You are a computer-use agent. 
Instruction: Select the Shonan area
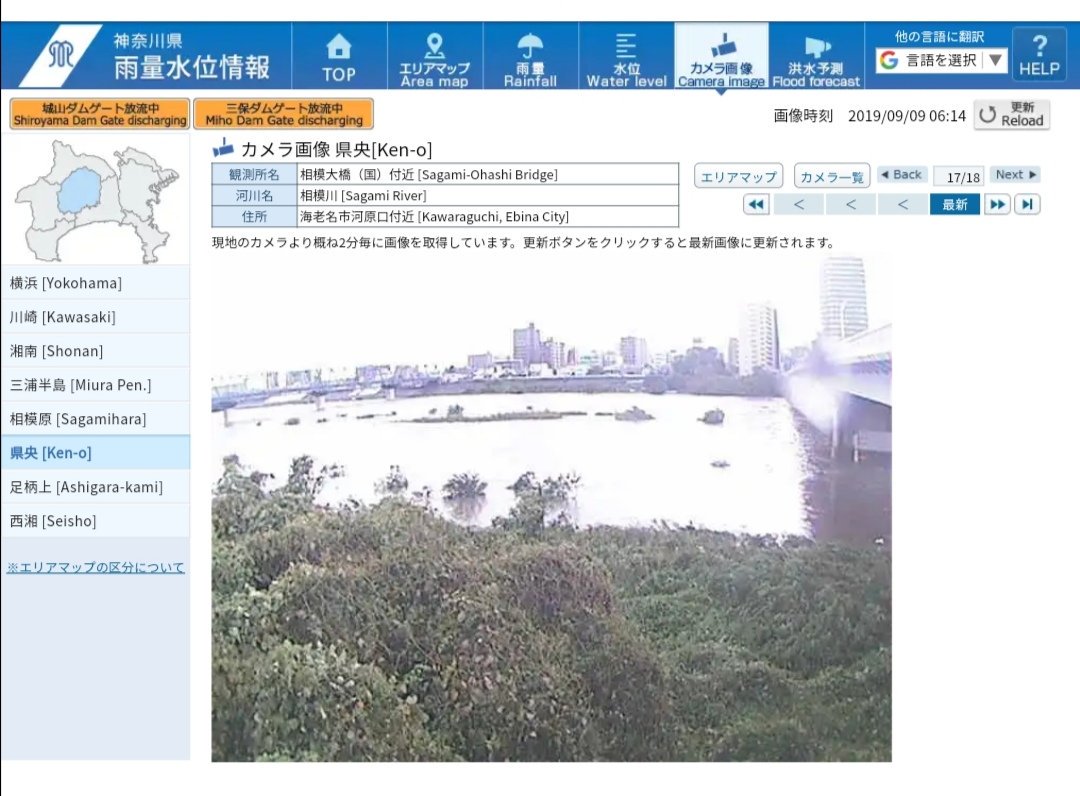click(96, 350)
